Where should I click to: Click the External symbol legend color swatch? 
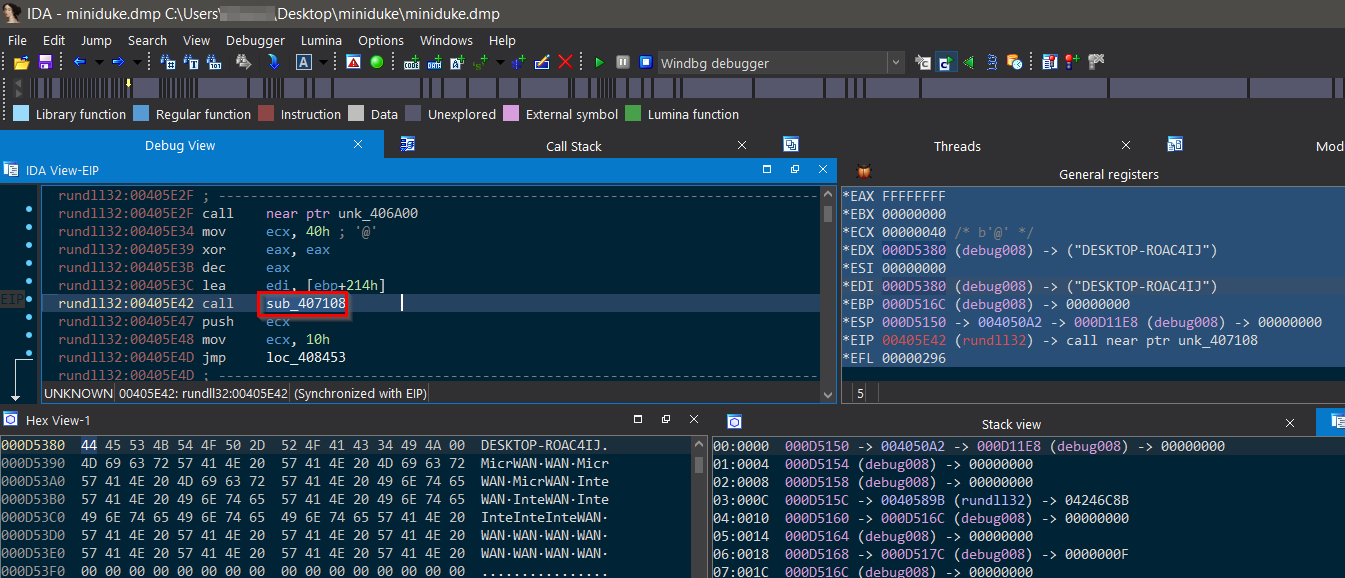coord(511,114)
